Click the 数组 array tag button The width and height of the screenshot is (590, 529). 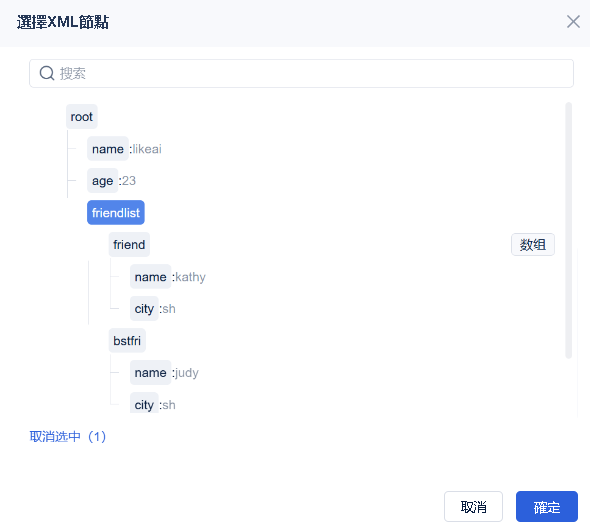(533, 245)
